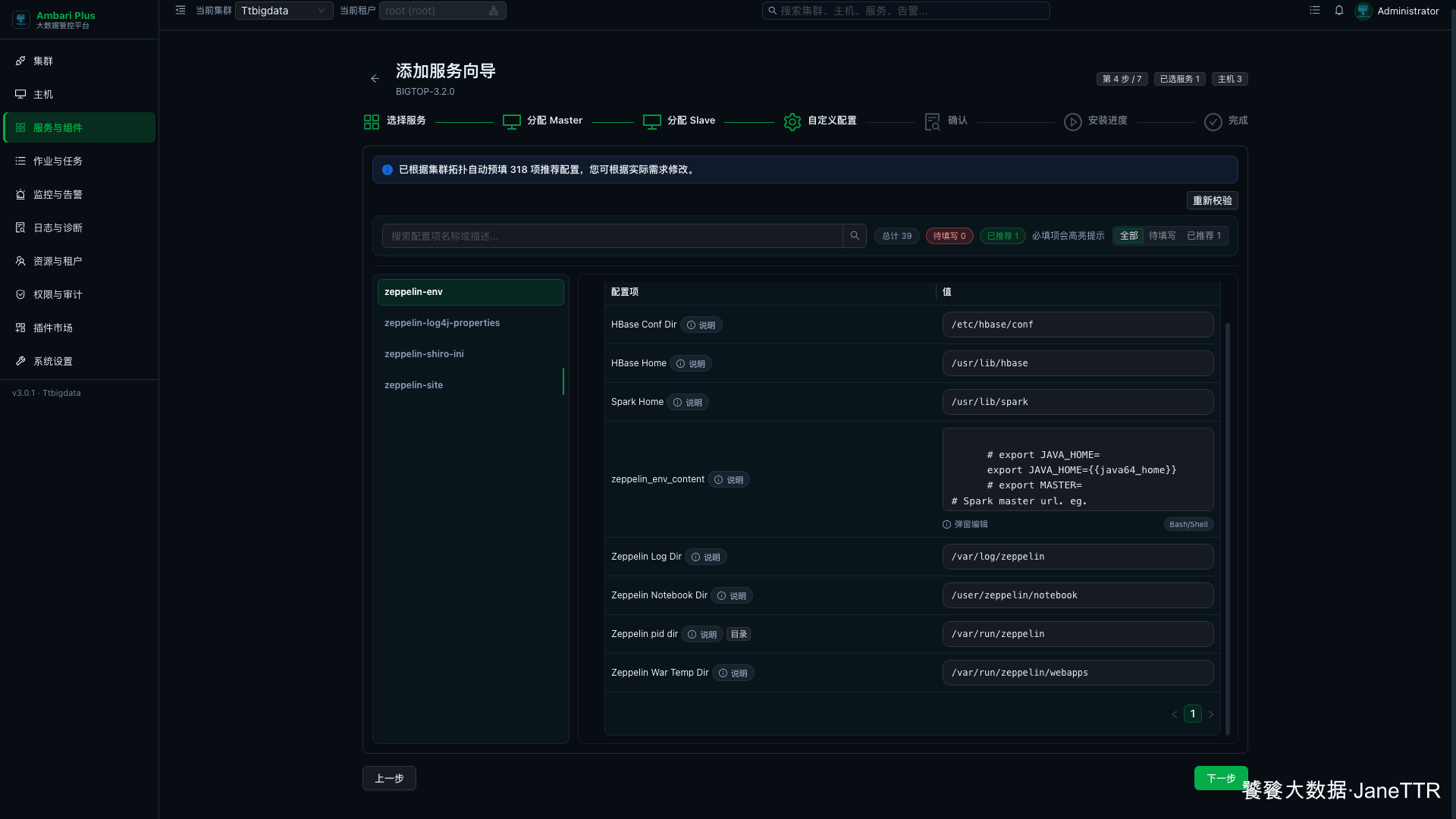Open the task list icon in top bar
The image size is (1456, 819).
click(x=1315, y=11)
